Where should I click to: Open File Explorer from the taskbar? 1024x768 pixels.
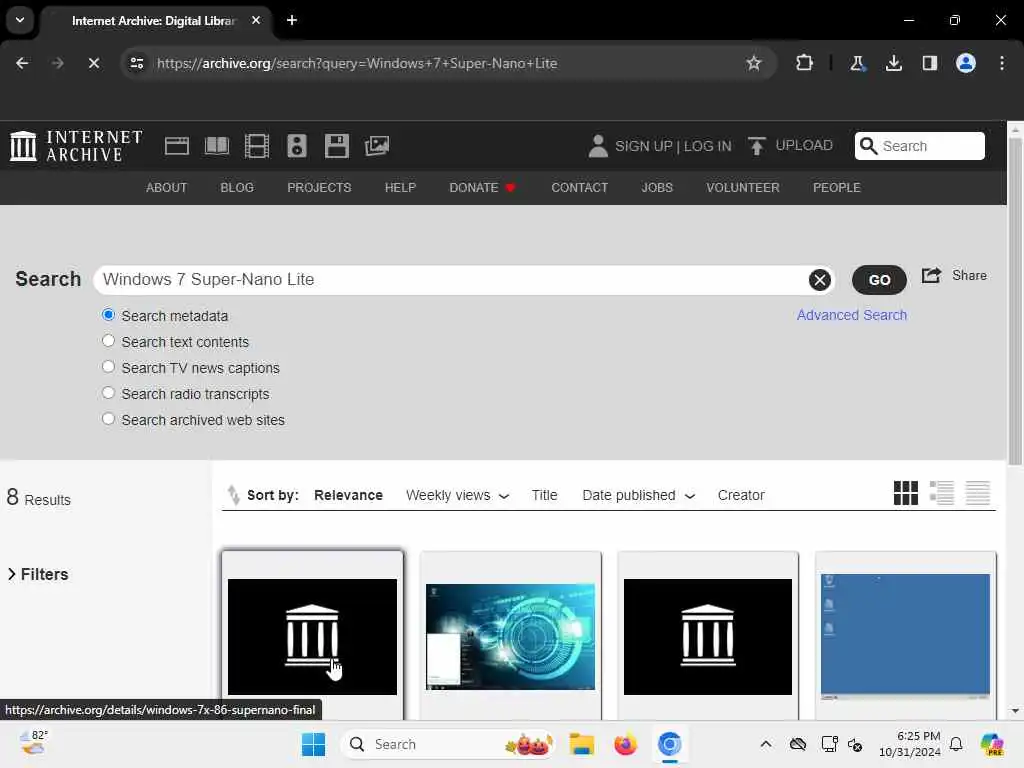(x=581, y=744)
